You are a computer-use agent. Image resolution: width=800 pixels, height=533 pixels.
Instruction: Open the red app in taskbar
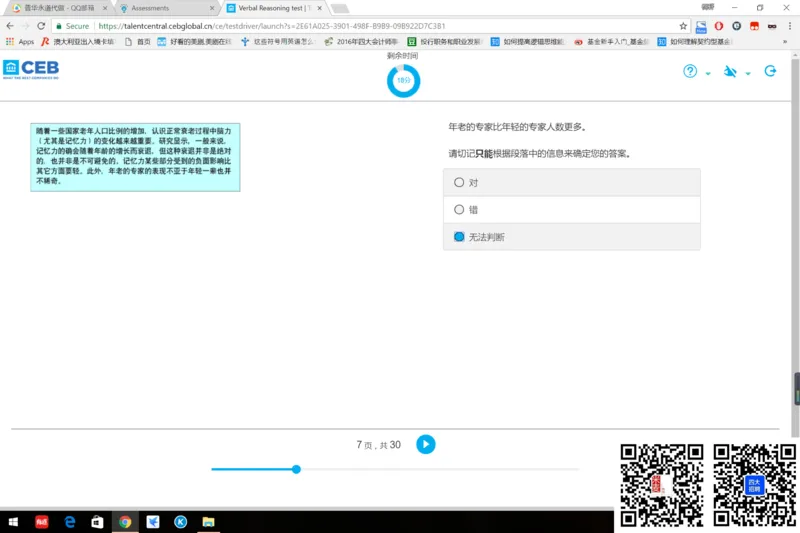coord(41,522)
